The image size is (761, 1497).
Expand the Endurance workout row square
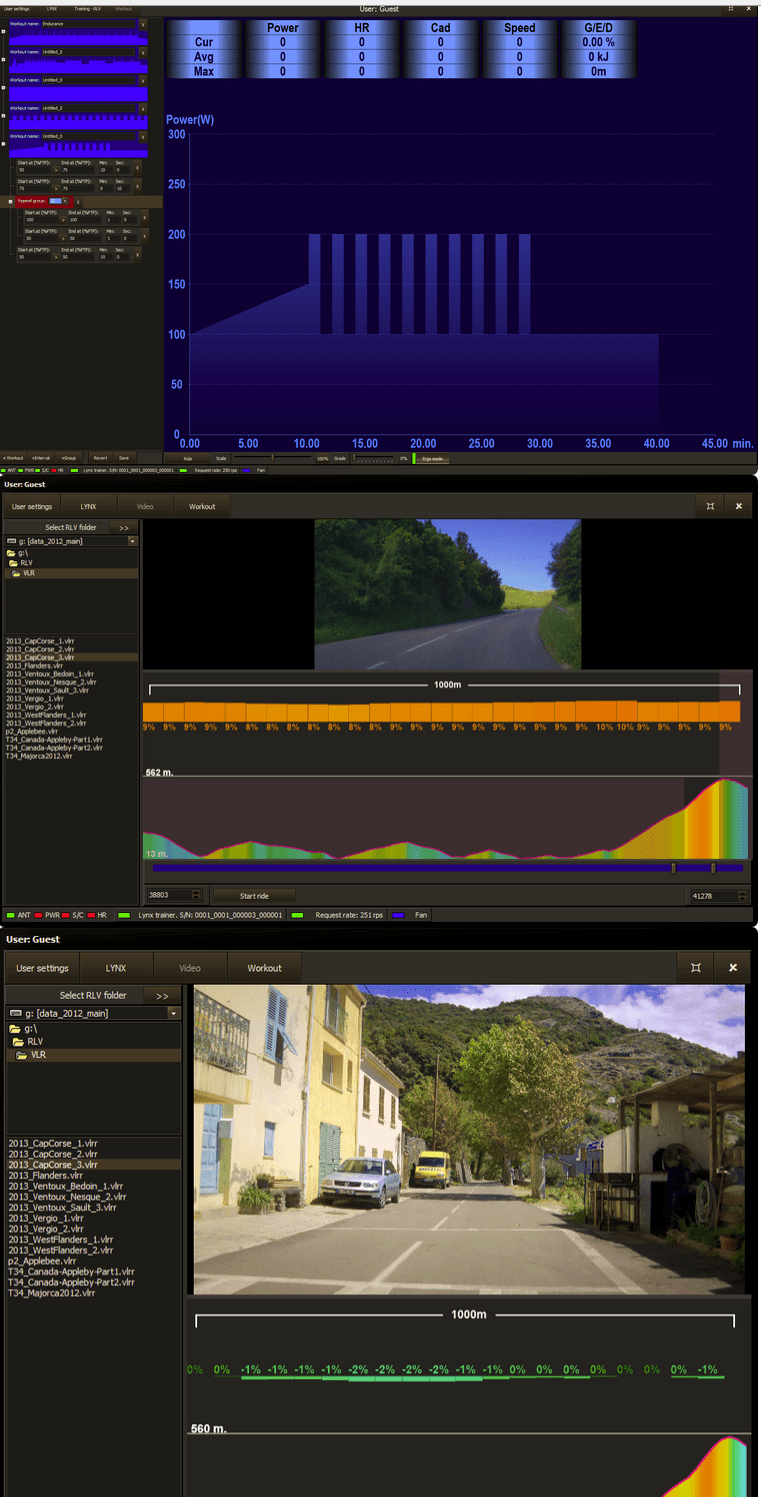(x=3, y=31)
